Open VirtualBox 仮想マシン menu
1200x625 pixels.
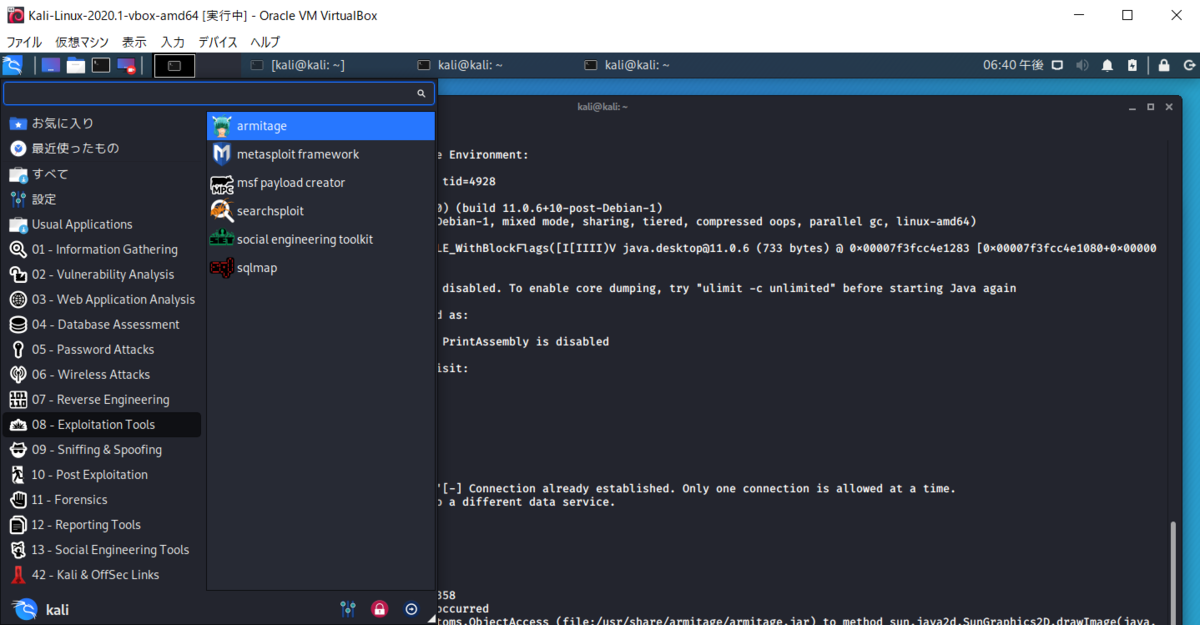pyautogui.click(x=82, y=42)
